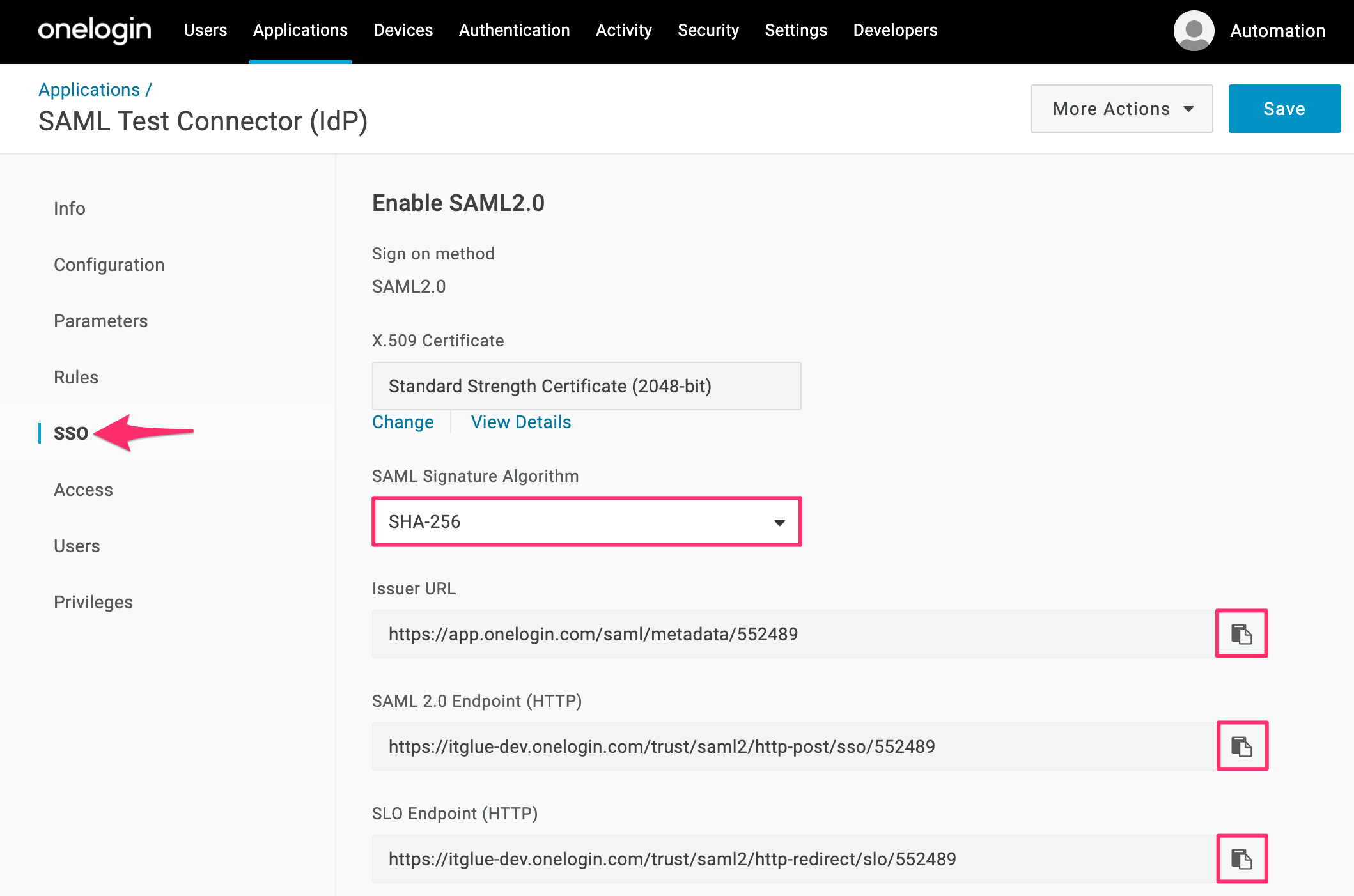Click the user avatar icon
This screenshot has width=1354, height=896.
[1193, 31]
